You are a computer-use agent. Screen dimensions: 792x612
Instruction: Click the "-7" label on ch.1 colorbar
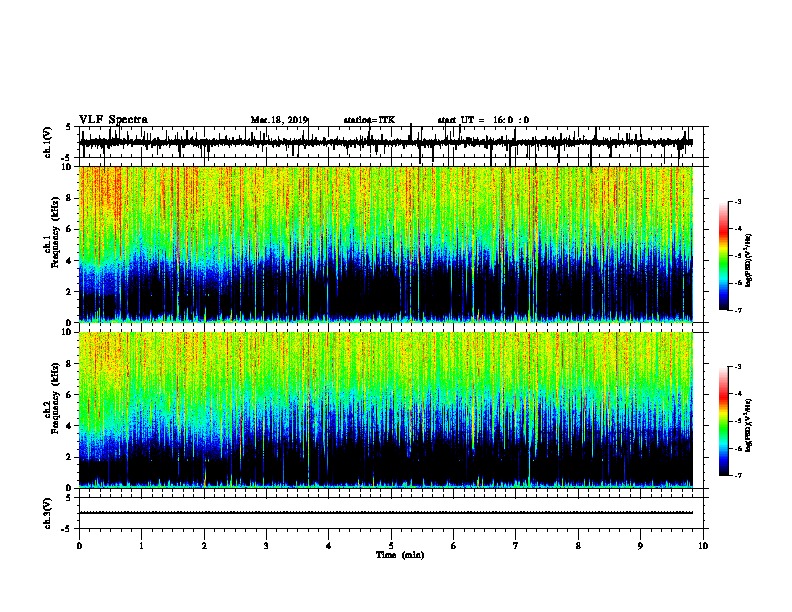pyautogui.click(x=738, y=310)
